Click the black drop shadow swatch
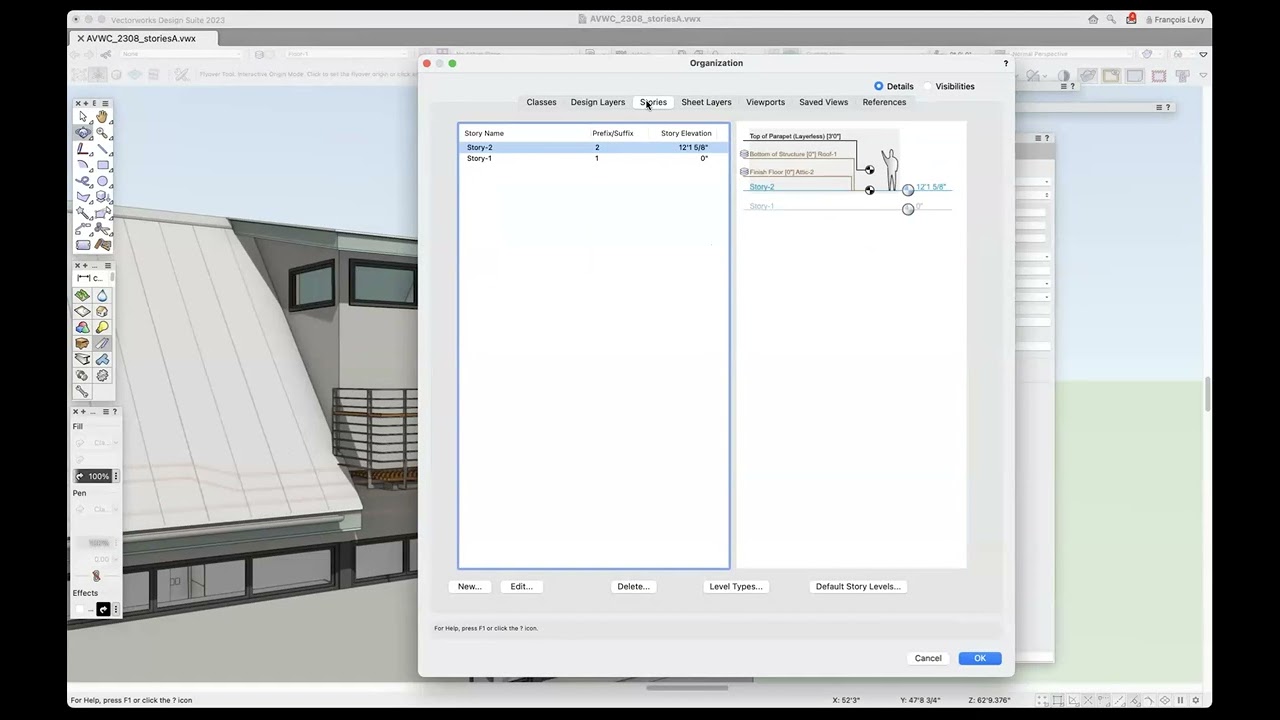Viewport: 1280px width, 720px height. (103, 609)
